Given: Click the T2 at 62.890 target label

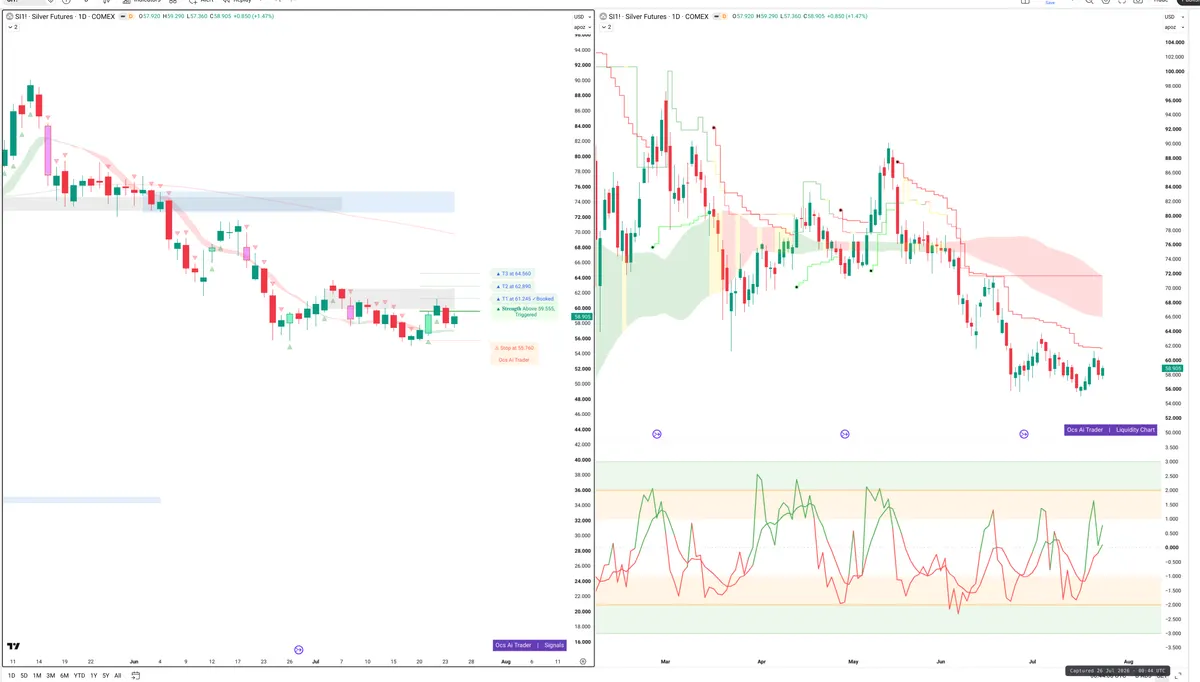Looking at the screenshot, I should [514, 286].
